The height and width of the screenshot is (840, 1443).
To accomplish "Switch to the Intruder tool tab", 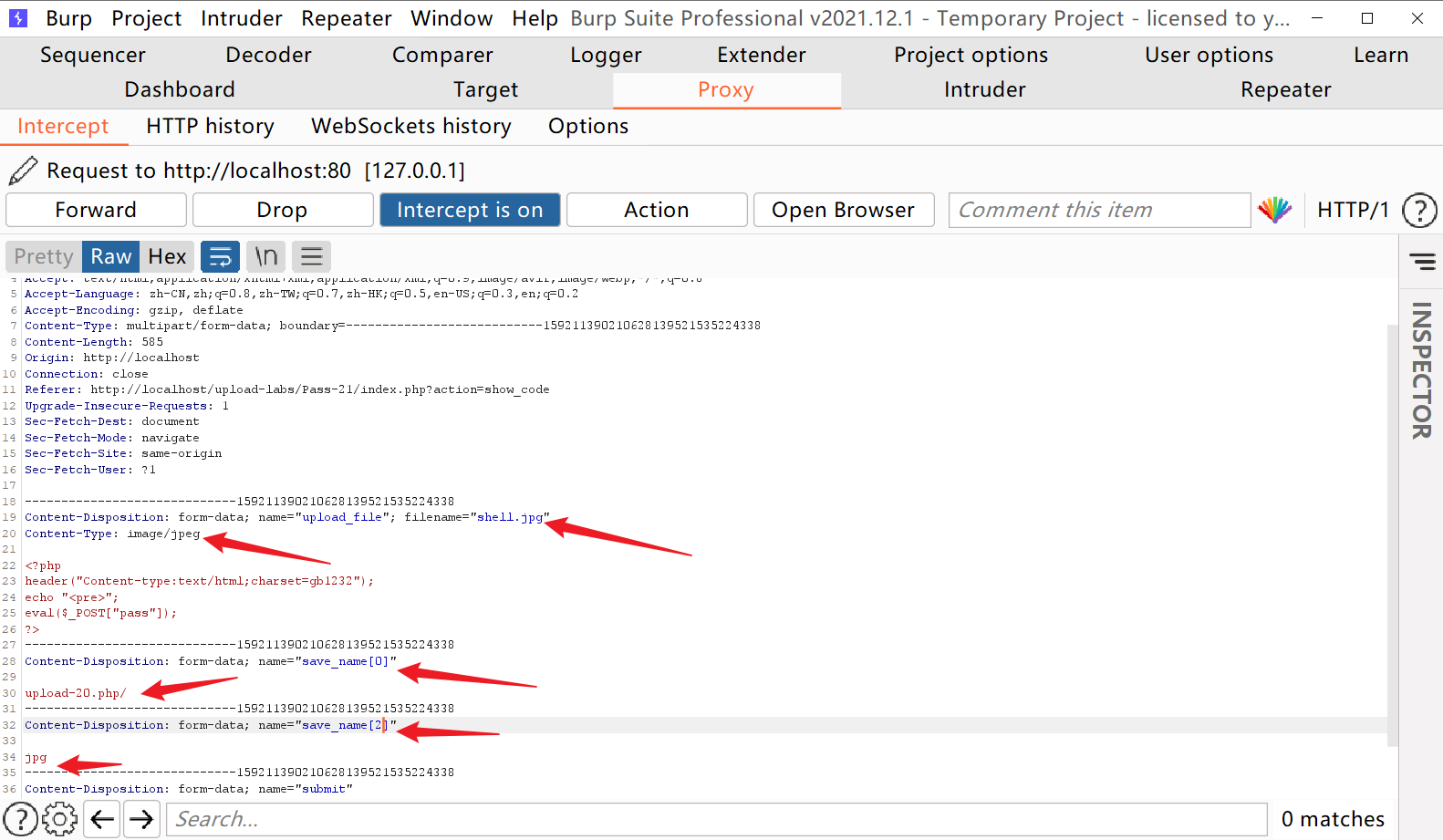I will tap(984, 89).
